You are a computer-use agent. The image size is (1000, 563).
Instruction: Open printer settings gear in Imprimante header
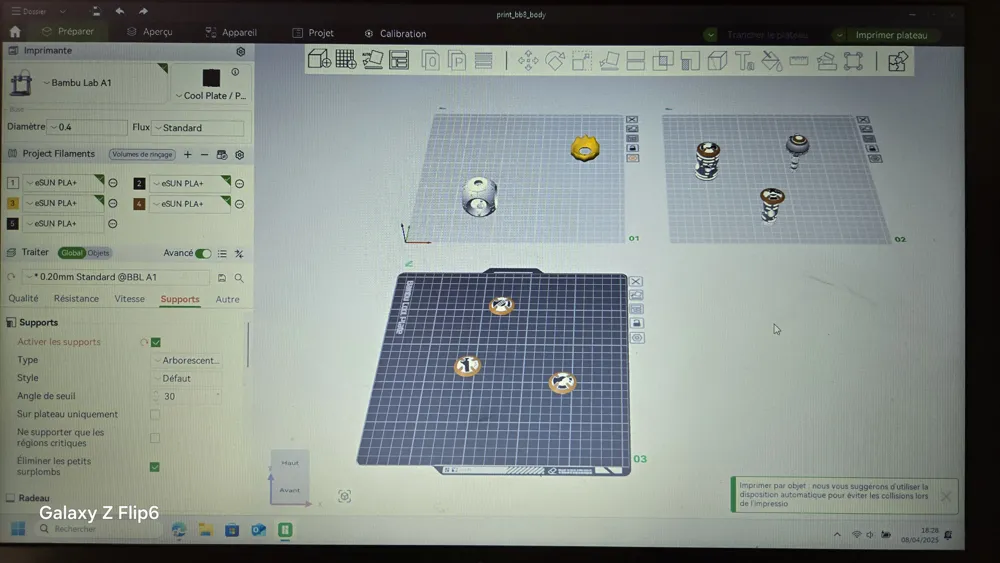(x=240, y=51)
